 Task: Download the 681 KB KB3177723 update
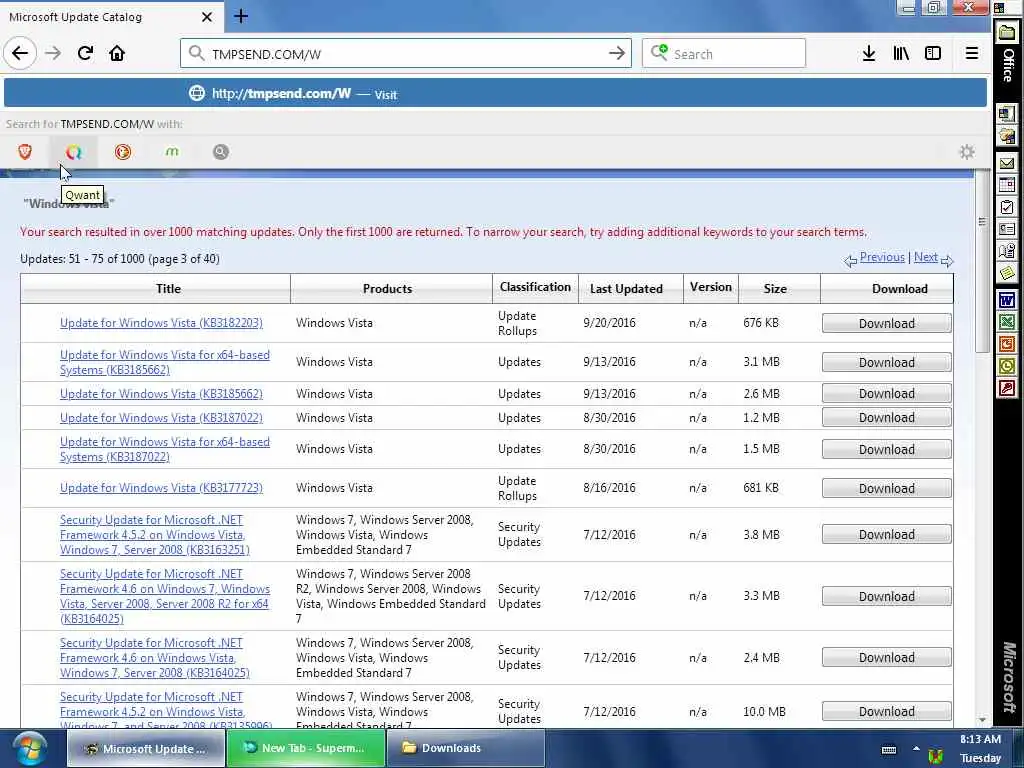coord(886,488)
